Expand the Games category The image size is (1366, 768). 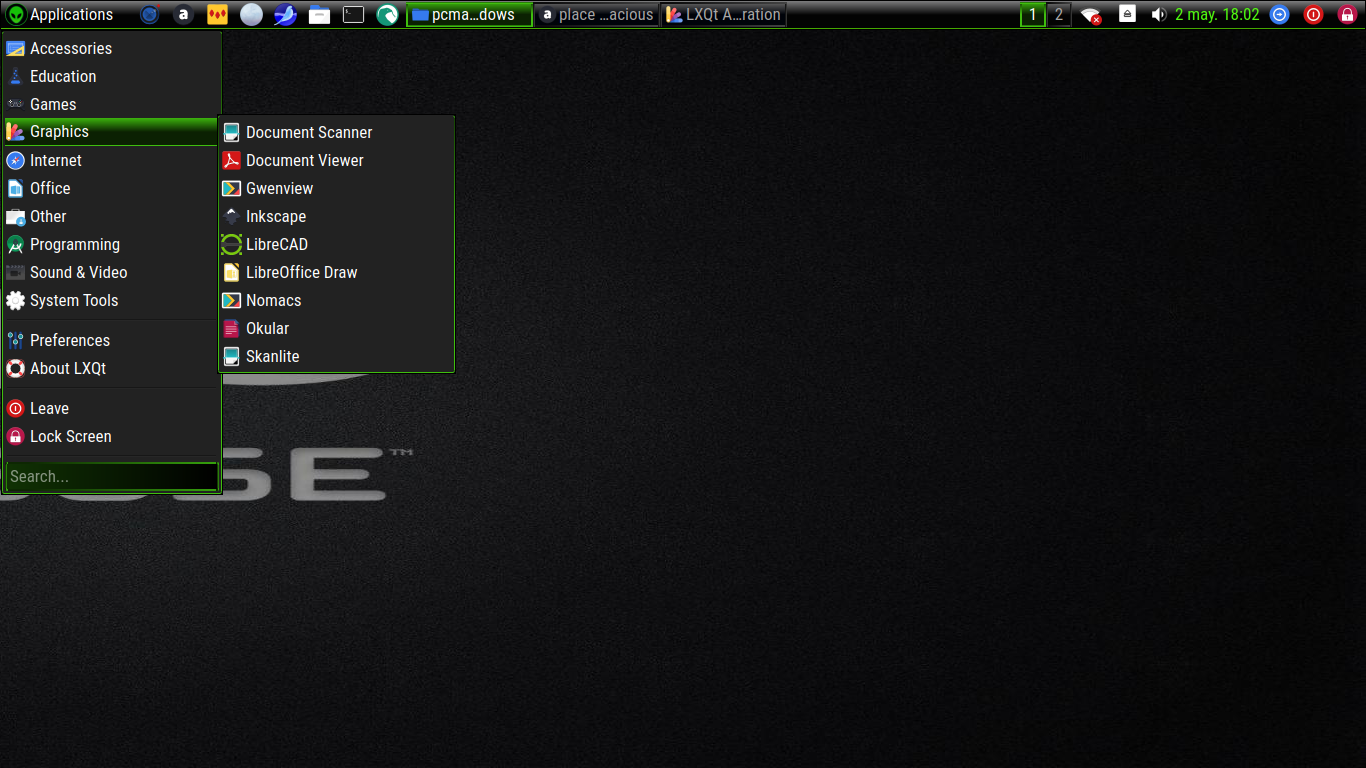point(111,104)
